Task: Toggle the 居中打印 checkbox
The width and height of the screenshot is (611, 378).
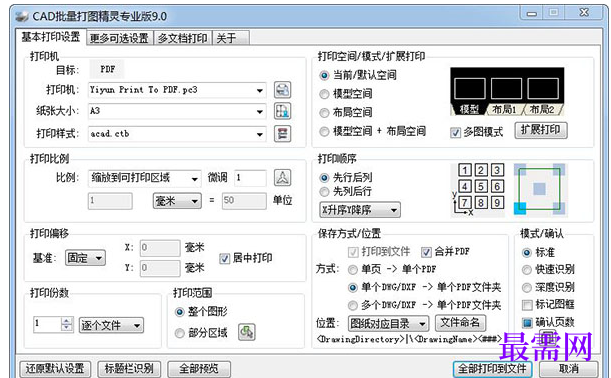Action: pos(224,258)
